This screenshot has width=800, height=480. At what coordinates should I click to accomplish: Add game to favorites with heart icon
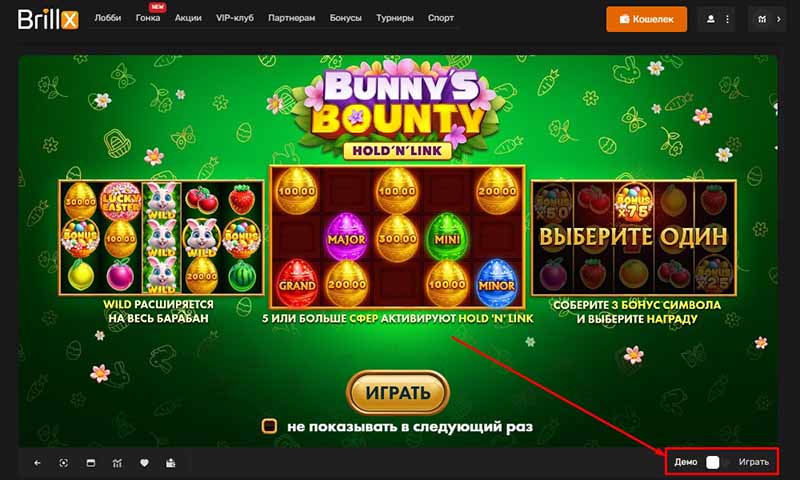point(144,463)
